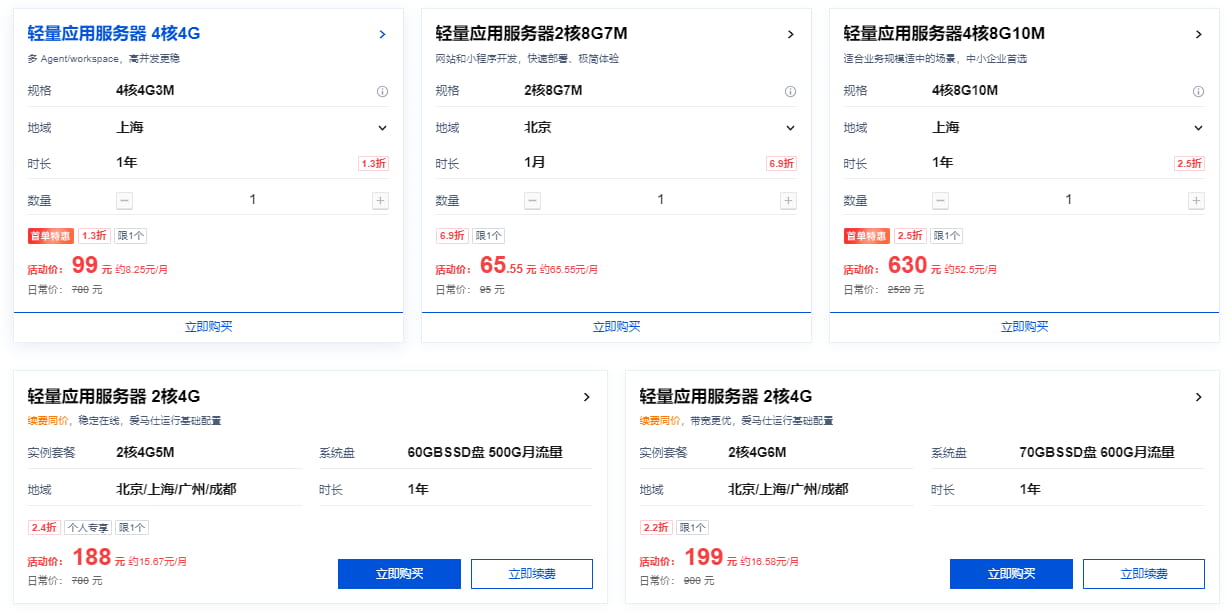This screenshot has width=1231, height=616.
Task: Decrease quantity for the 2核8G7M server
Action: [533, 200]
